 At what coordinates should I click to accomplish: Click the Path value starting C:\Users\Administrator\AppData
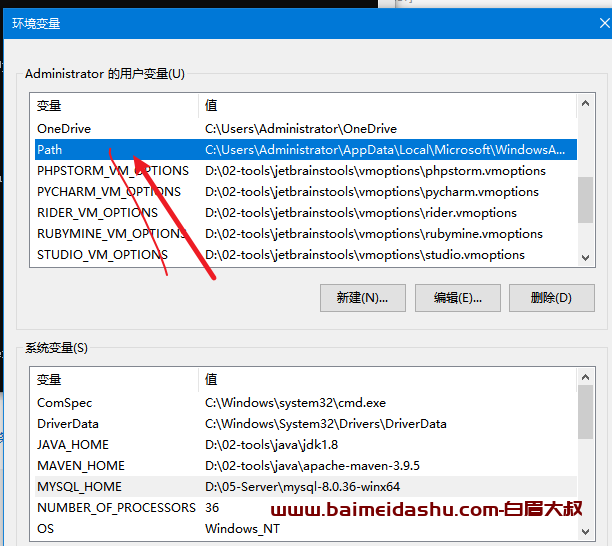coord(385,149)
